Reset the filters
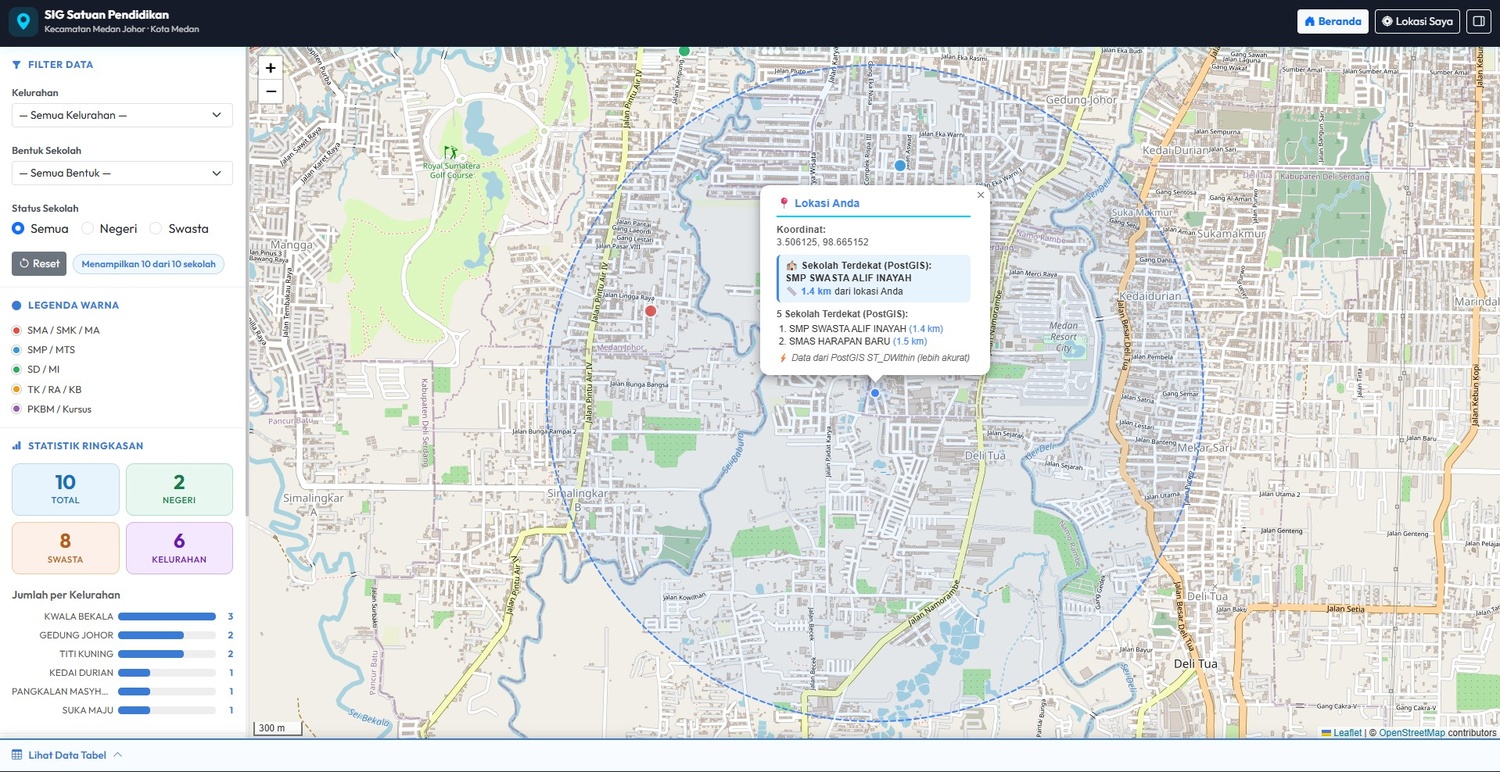The height and width of the screenshot is (772, 1500). 39,264
